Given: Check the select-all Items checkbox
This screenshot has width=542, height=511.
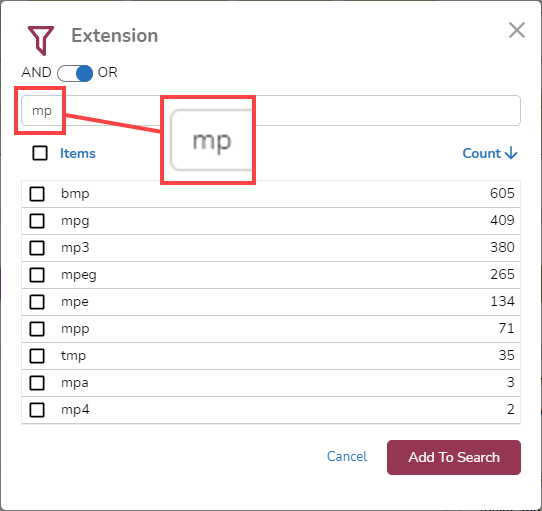Looking at the screenshot, I should pos(40,153).
